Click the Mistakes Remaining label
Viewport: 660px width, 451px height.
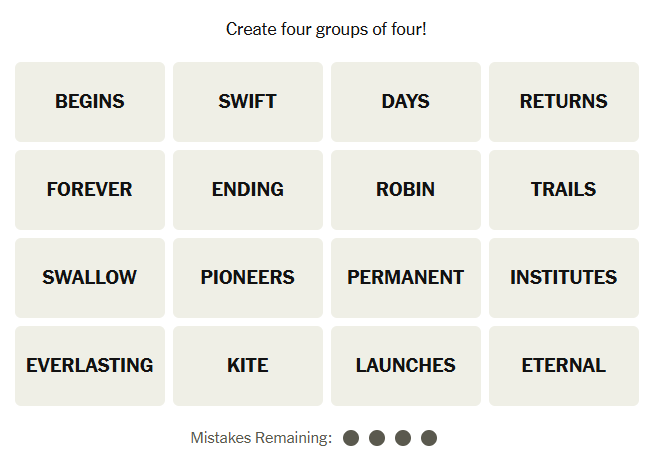tap(261, 438)
